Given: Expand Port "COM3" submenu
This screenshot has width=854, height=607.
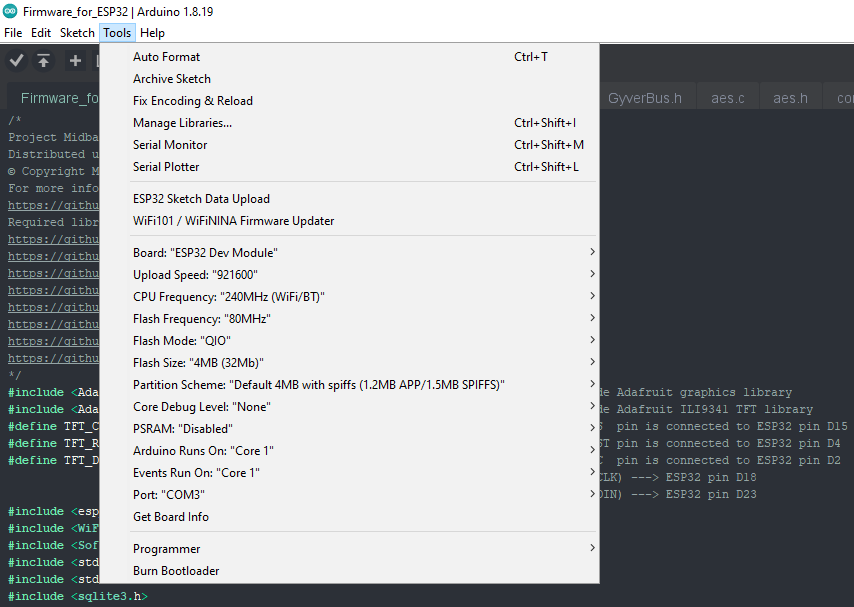Looking at the screenshot, I should click(x=349, y=494).
